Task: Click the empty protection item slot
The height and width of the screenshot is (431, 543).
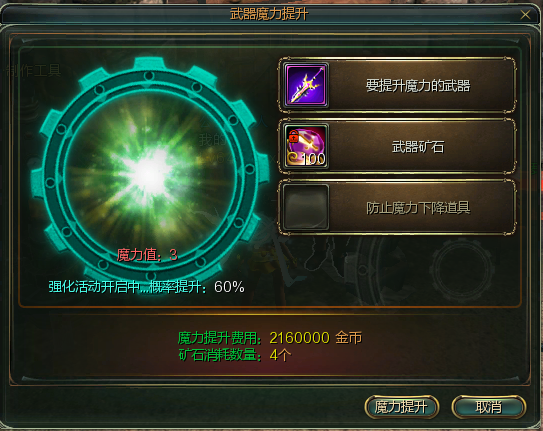Action: 306,207
